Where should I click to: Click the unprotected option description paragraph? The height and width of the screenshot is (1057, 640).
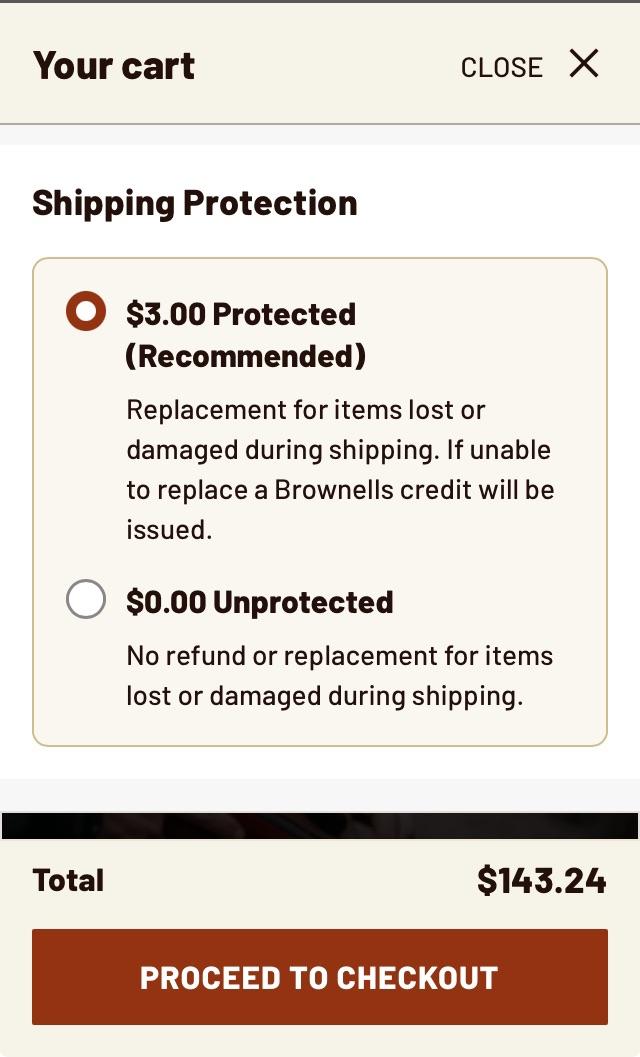click(338, 675)
